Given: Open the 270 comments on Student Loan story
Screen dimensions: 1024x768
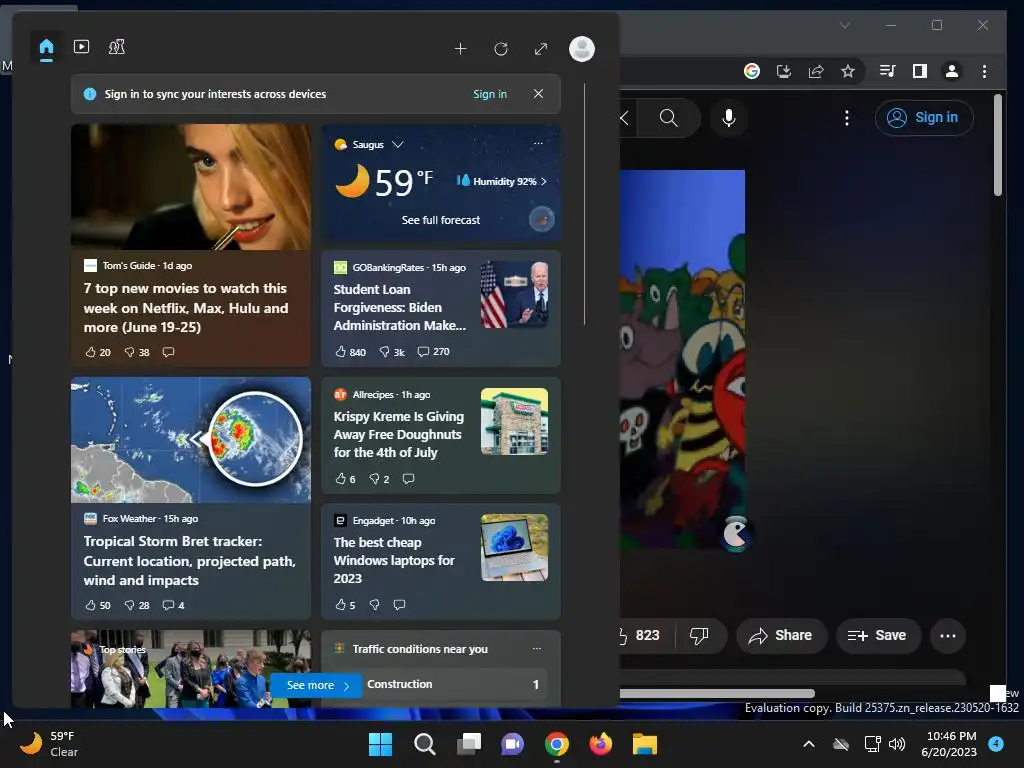Looking at the screenshot, I should [x=434, y=351].
